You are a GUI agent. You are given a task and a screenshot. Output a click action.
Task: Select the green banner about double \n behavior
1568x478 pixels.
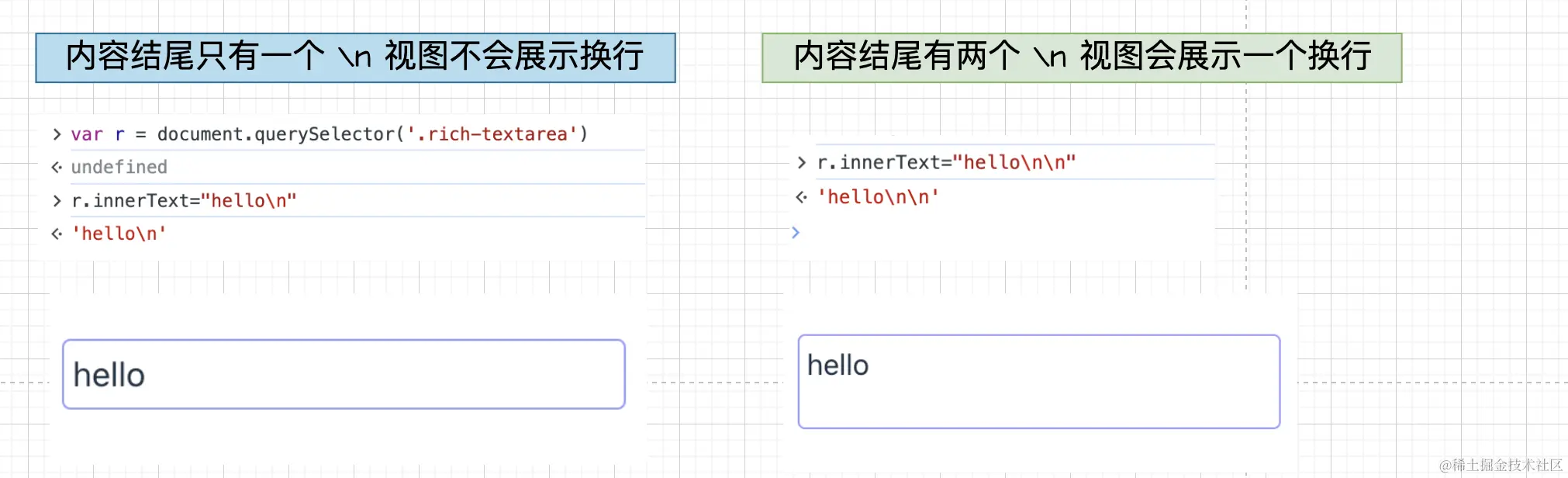pos(1082,57)
